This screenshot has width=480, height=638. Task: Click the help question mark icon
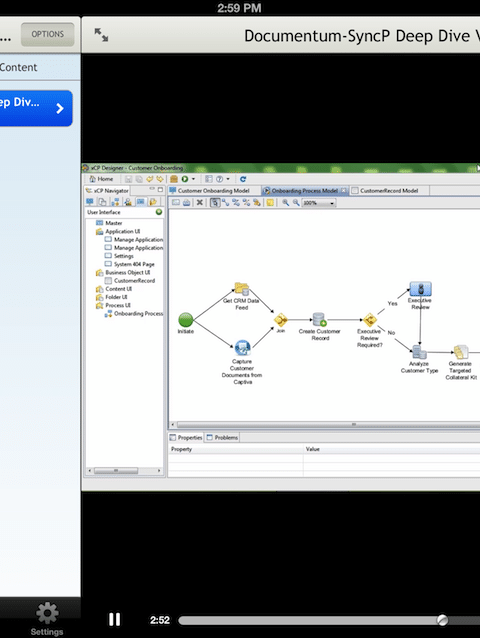[219, 179]
